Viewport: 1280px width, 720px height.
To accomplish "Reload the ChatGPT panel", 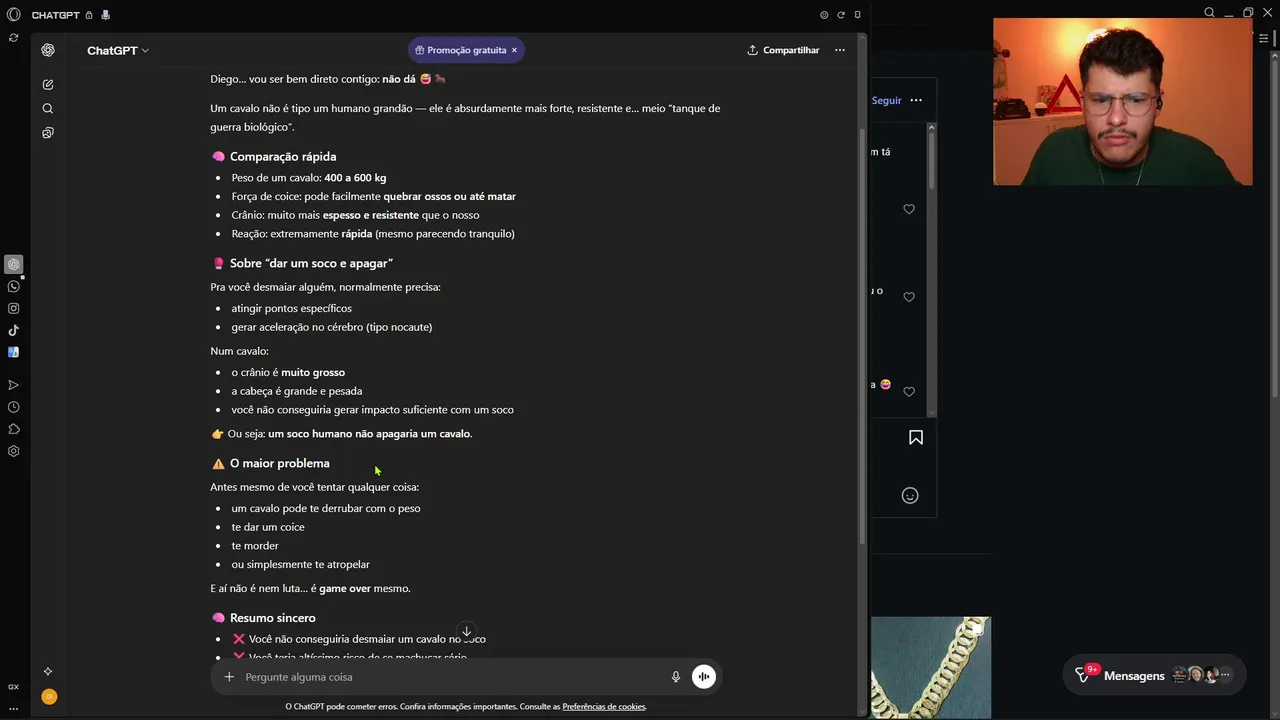I will pyautogui.click(x=841, y=16).
